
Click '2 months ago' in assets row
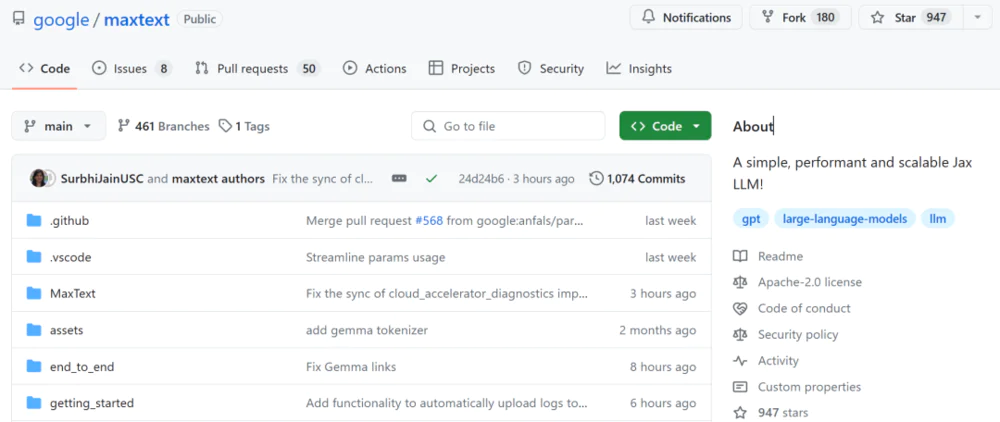pyautogui.click(x=658, y=330)
